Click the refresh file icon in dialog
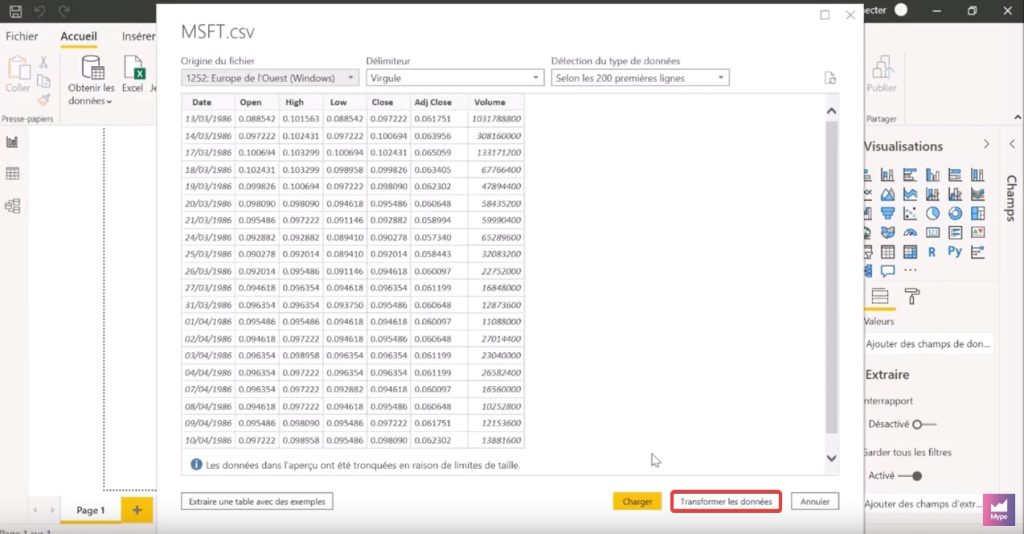Viewport: 1024px width, 534px height. (830, 78)
